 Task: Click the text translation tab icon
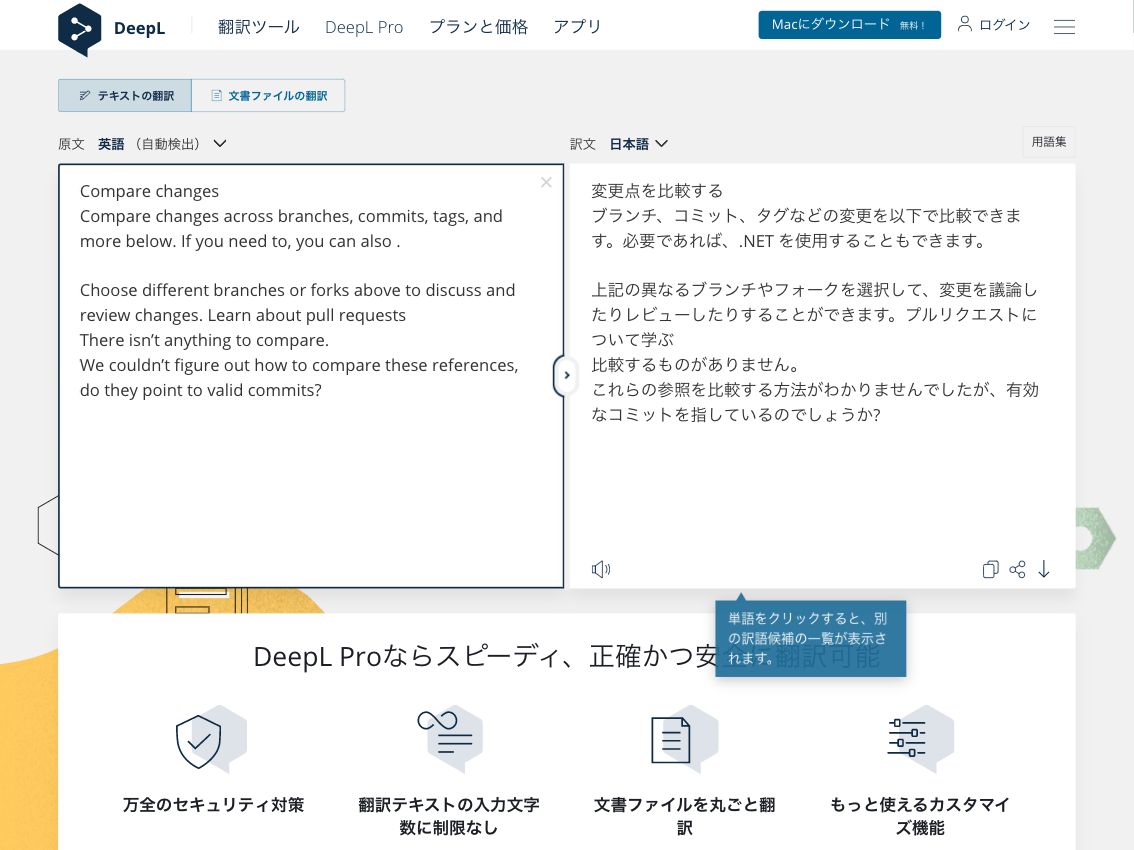85,95
